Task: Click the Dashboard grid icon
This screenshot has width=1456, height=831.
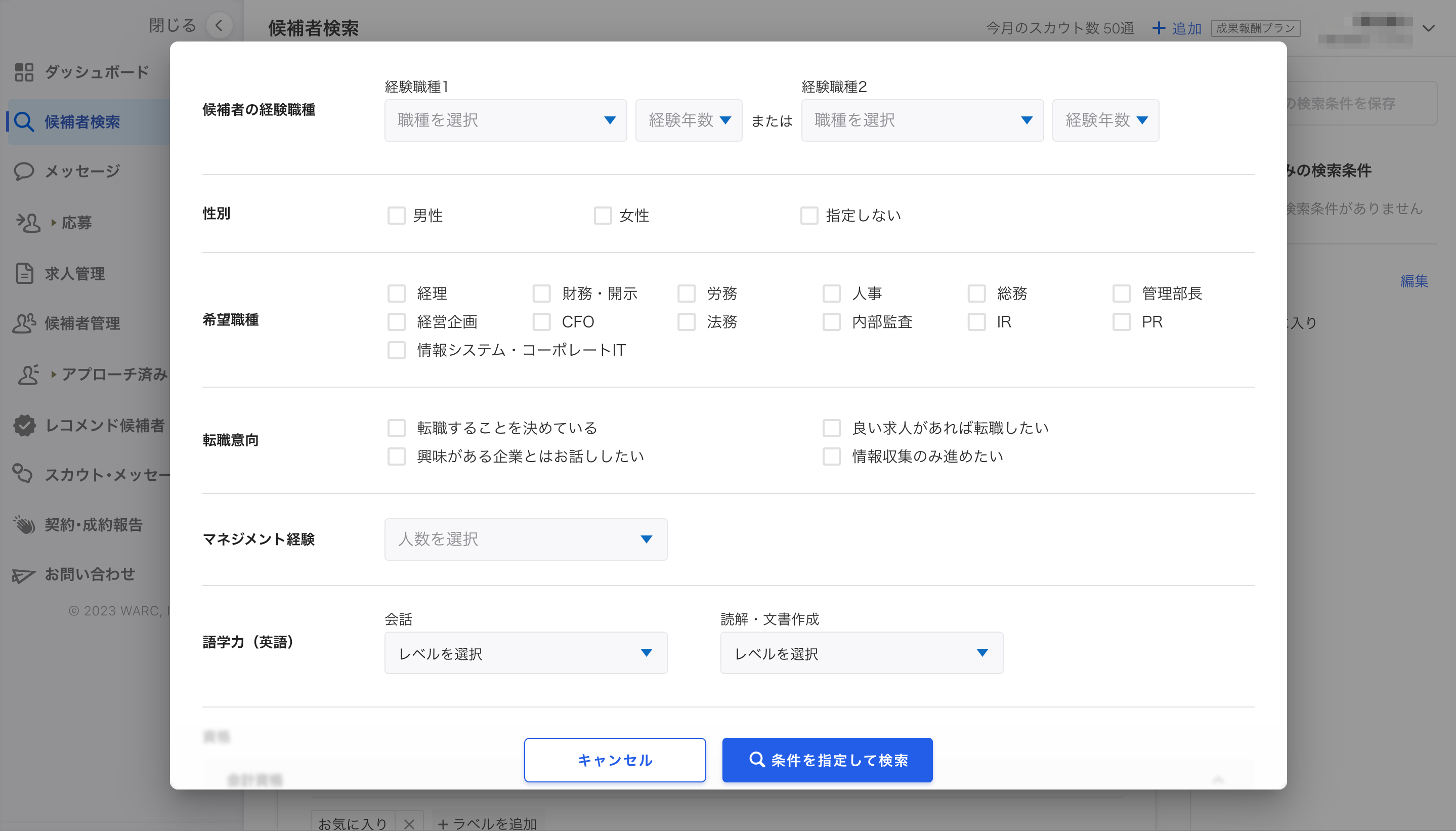Action: pyautogui.click(x=24, y=72)
